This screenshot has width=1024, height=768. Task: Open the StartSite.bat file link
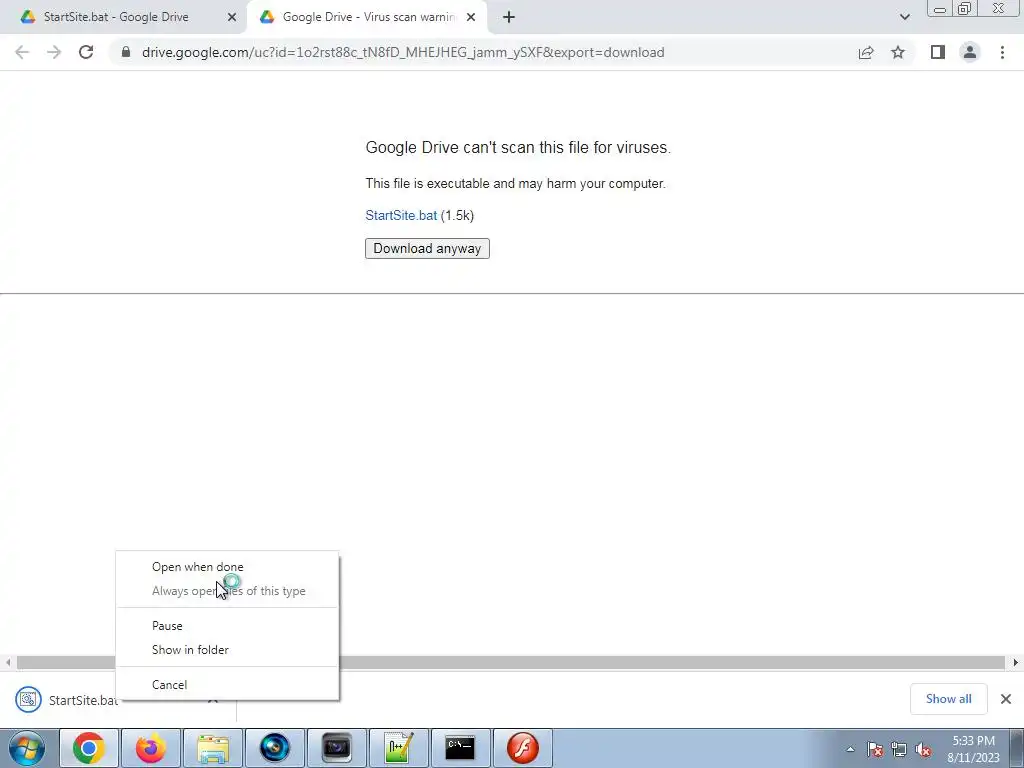(401, 216)
